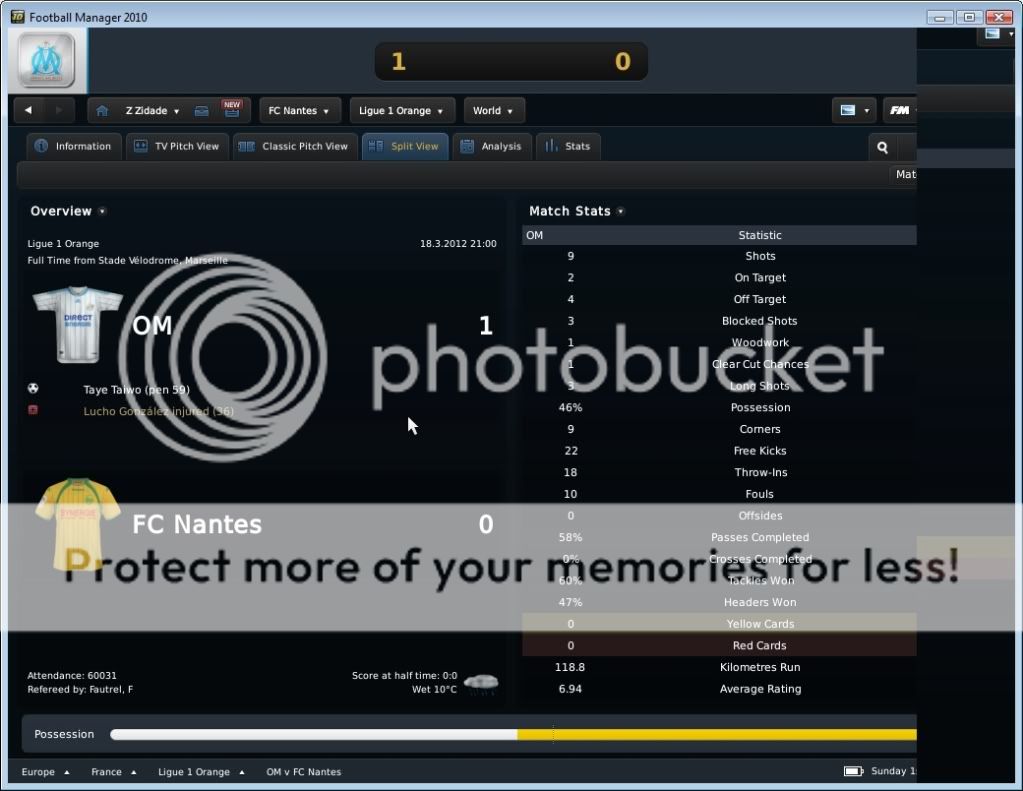Switch to the TV Pitch View tab
Viewport: 1023px width, 791px height.
tap(178, 146)
